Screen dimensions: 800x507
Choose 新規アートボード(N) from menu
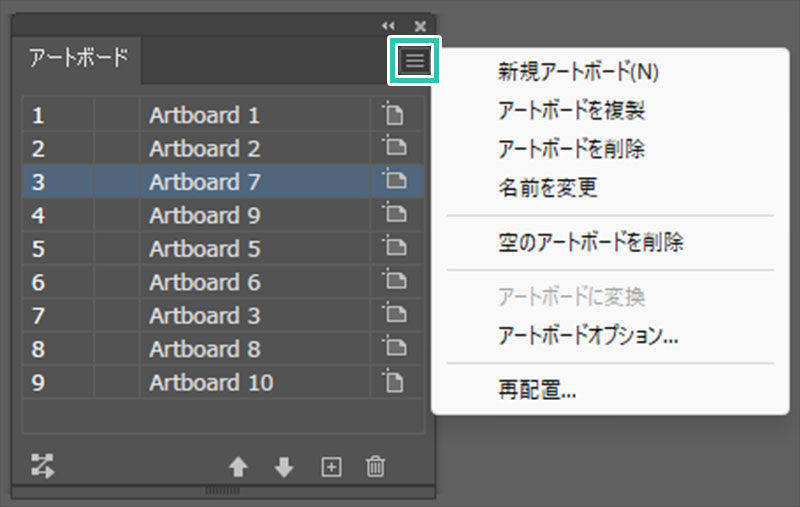[578, 71]
